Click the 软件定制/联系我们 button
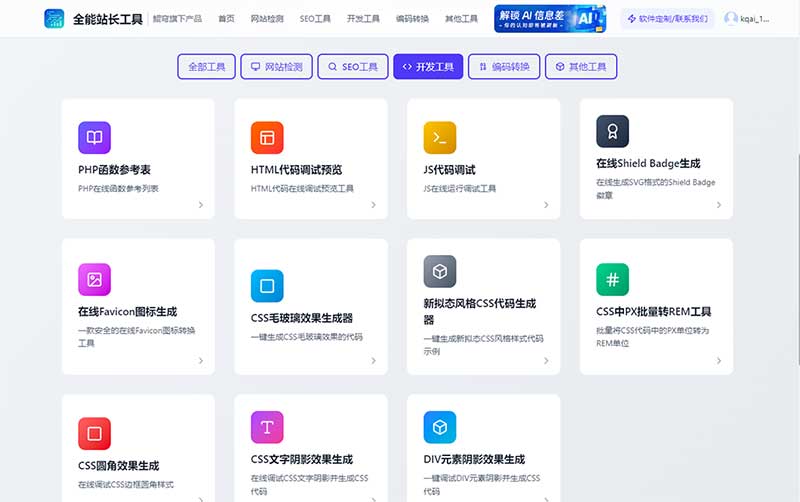 coord(667,19)
